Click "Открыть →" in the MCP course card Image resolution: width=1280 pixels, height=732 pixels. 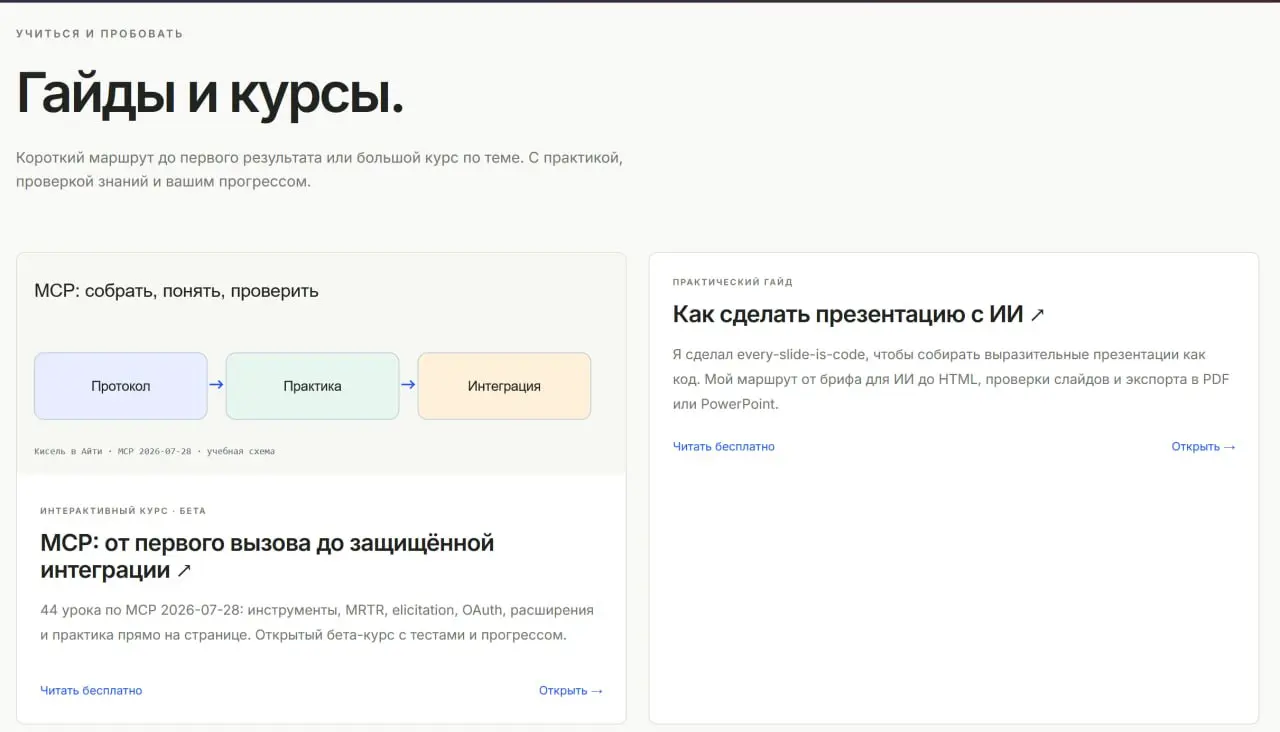pyautogui.click(x=571, y=690)
